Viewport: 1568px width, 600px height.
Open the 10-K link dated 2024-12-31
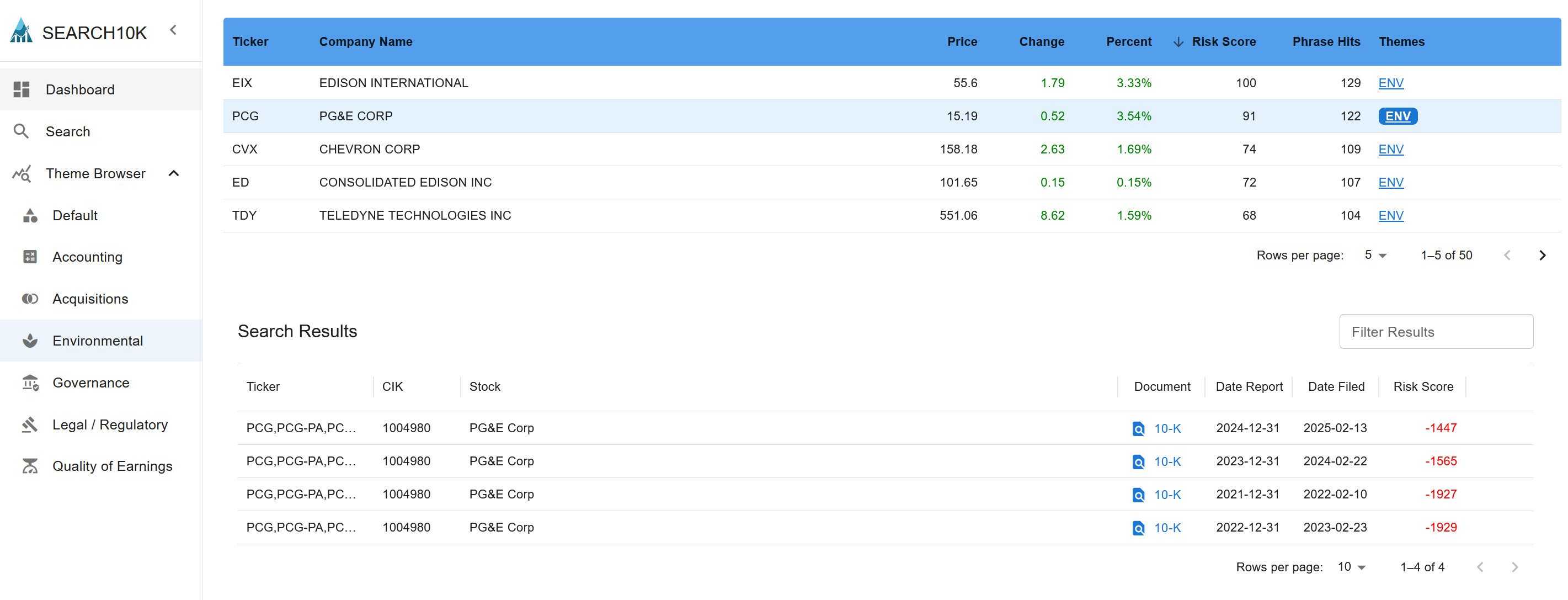(x=1167, y=428)
